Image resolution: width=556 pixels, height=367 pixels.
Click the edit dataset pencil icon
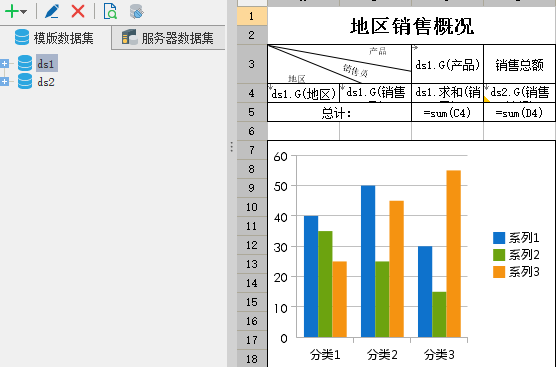tap(52, 11)
